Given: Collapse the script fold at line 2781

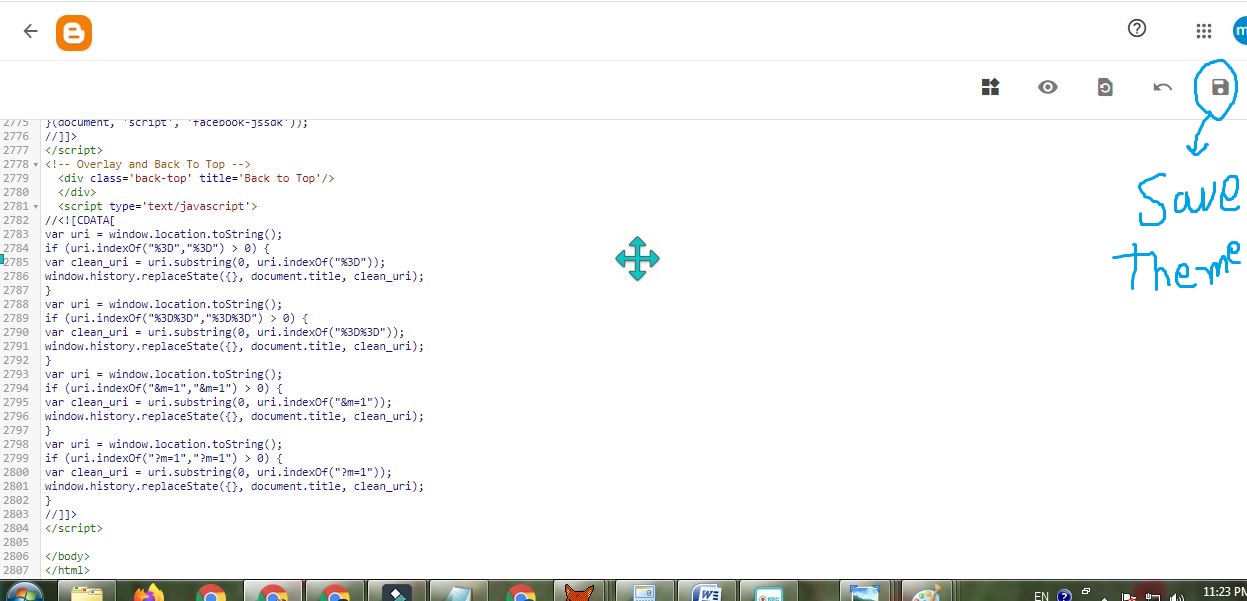Looking at the screenshot, I should click(36, 206).
